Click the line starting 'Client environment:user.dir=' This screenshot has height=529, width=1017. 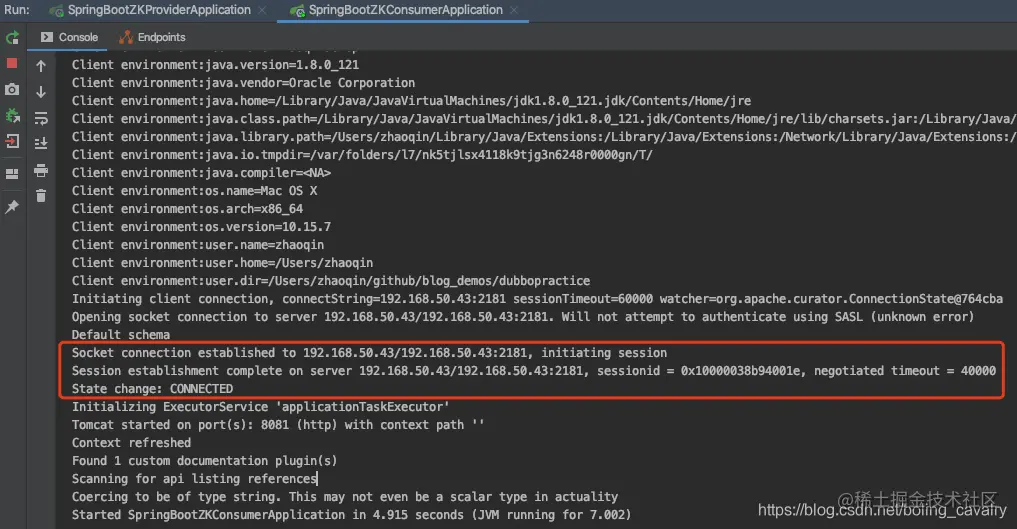point(331,281)
